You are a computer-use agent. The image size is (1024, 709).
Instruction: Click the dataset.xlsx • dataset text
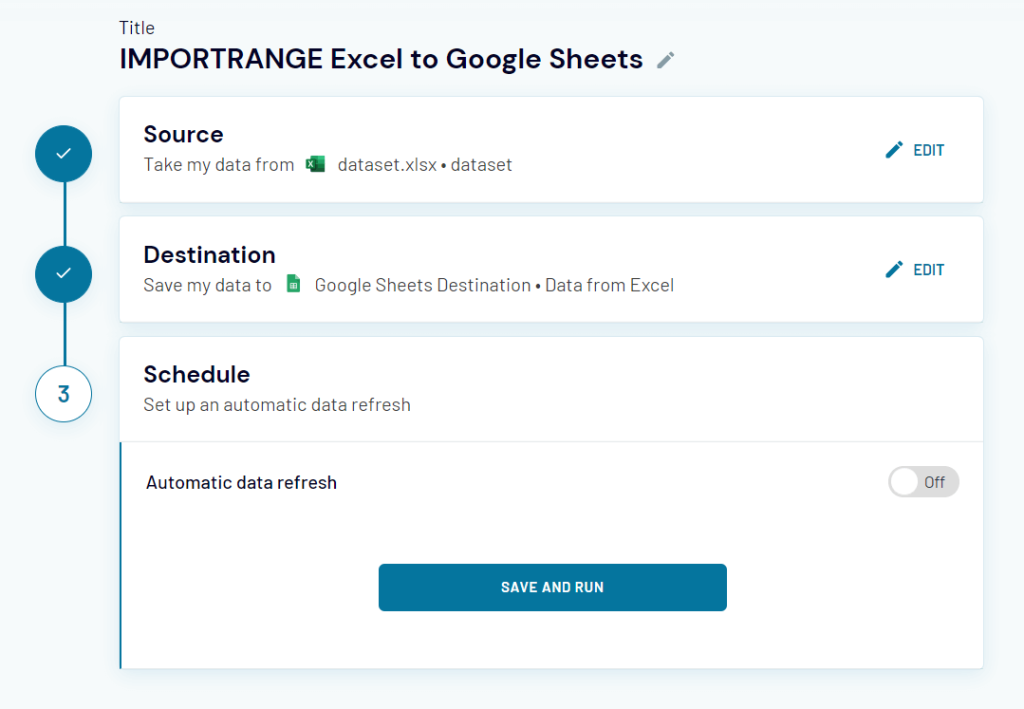click(424, 165)
